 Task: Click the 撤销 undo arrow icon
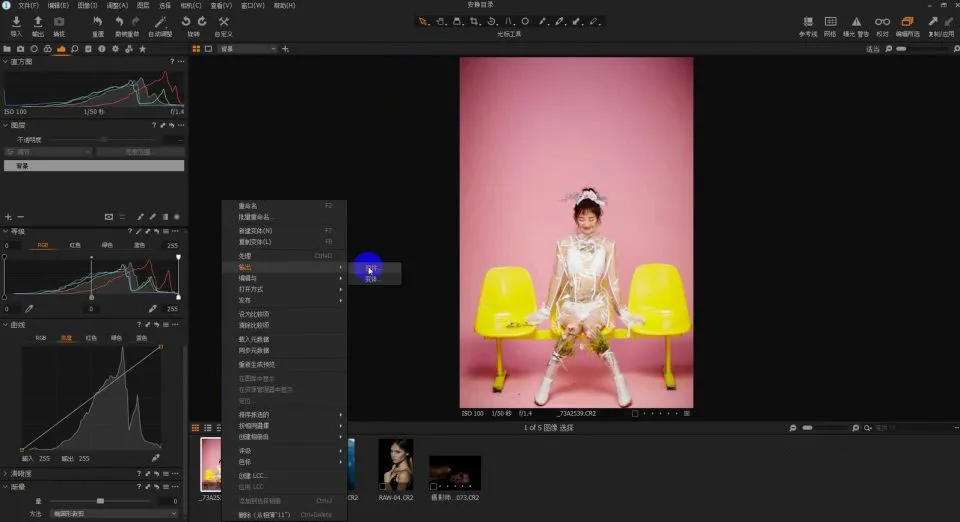coord(119,22)
